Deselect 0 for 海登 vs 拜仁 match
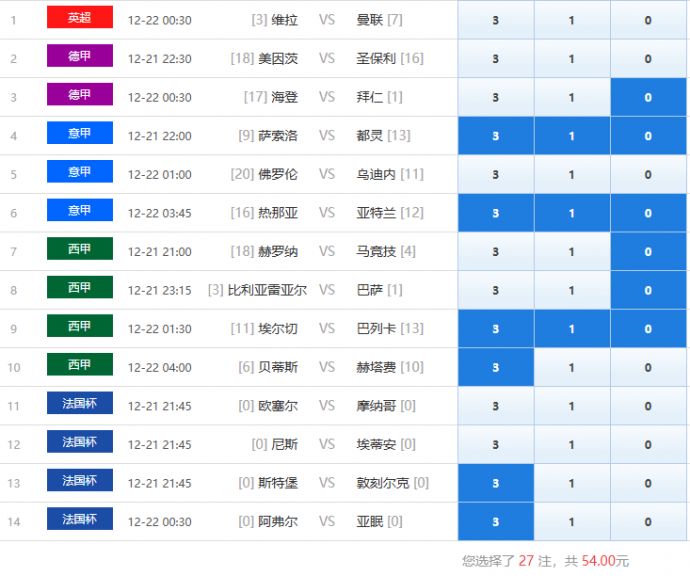Image resolution: width=690 pixels, height=576 pixels. tap(648, 97)
